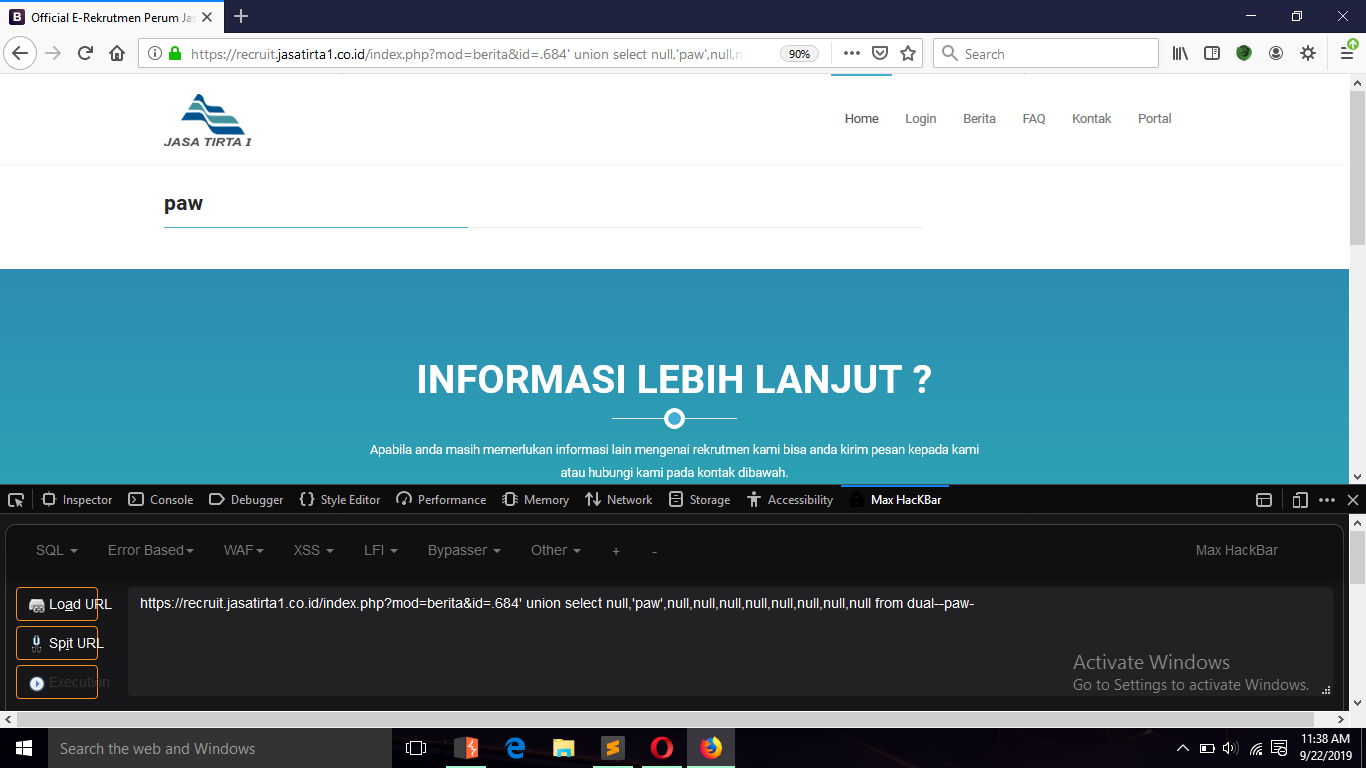Expand the Other dropdown in HackBar

coord(556,551)
